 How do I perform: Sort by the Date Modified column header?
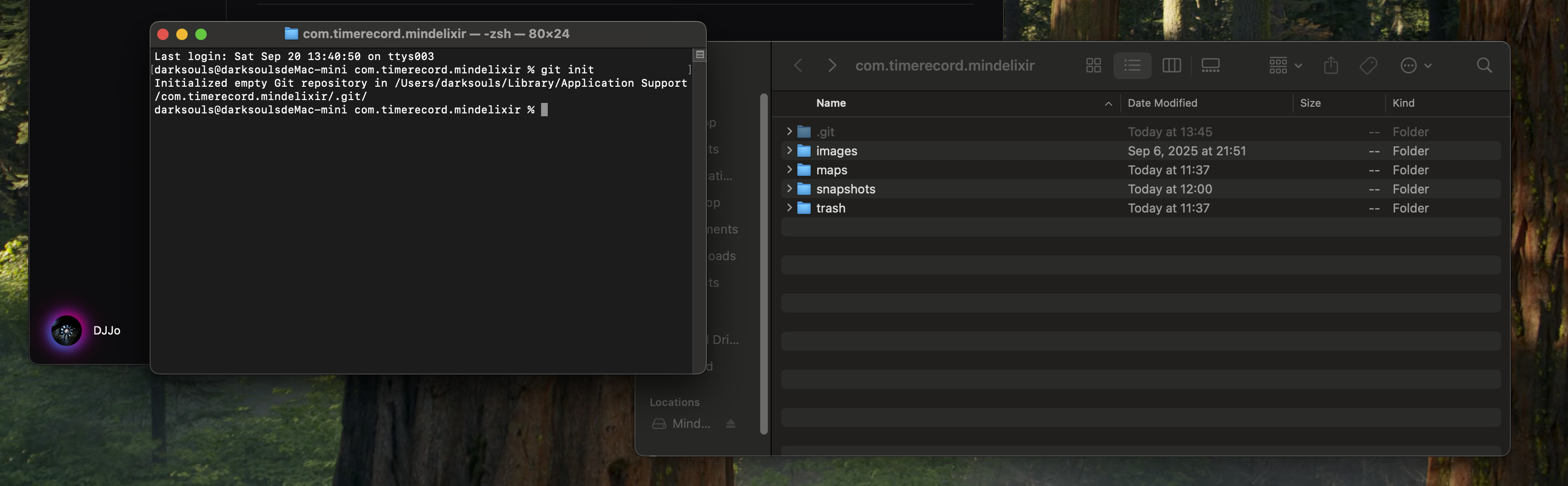[1162, 103]
